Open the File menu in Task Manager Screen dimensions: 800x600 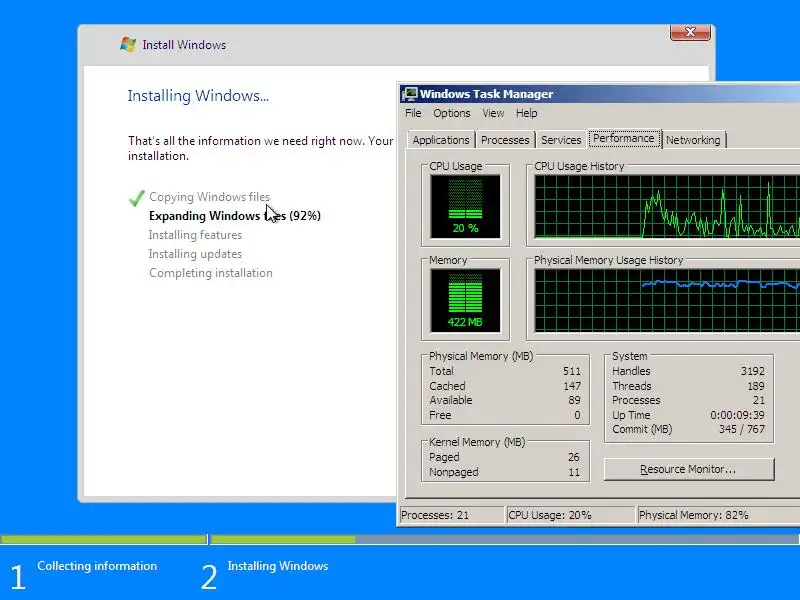click(413, 113)
